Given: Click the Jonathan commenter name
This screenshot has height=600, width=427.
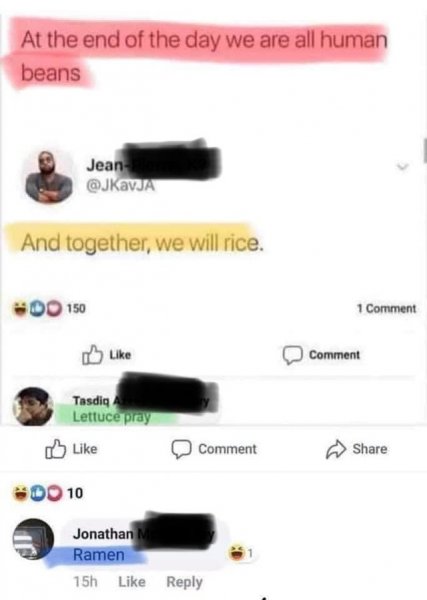Looking at the screenshot, I should click(x=103, y=534).
